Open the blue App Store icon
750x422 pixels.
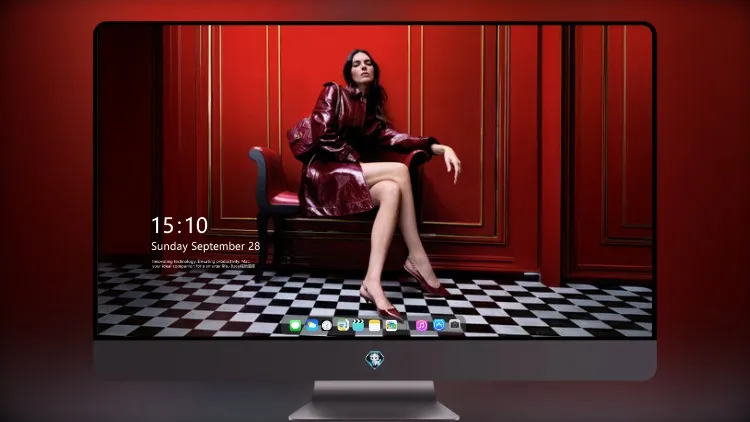[x=438, y=325]
